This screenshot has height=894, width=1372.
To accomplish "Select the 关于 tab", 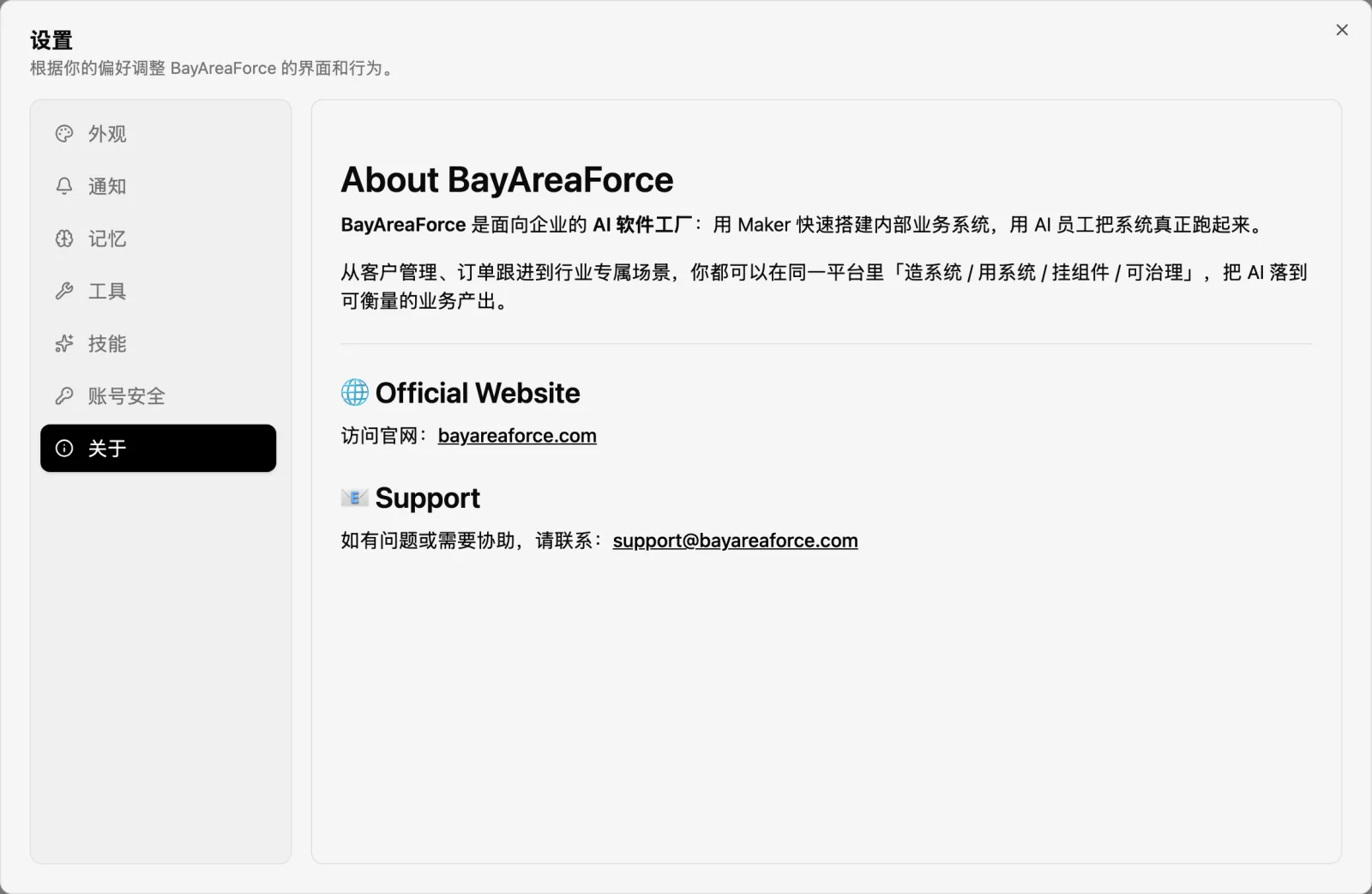I will click(x=159, y=448).
